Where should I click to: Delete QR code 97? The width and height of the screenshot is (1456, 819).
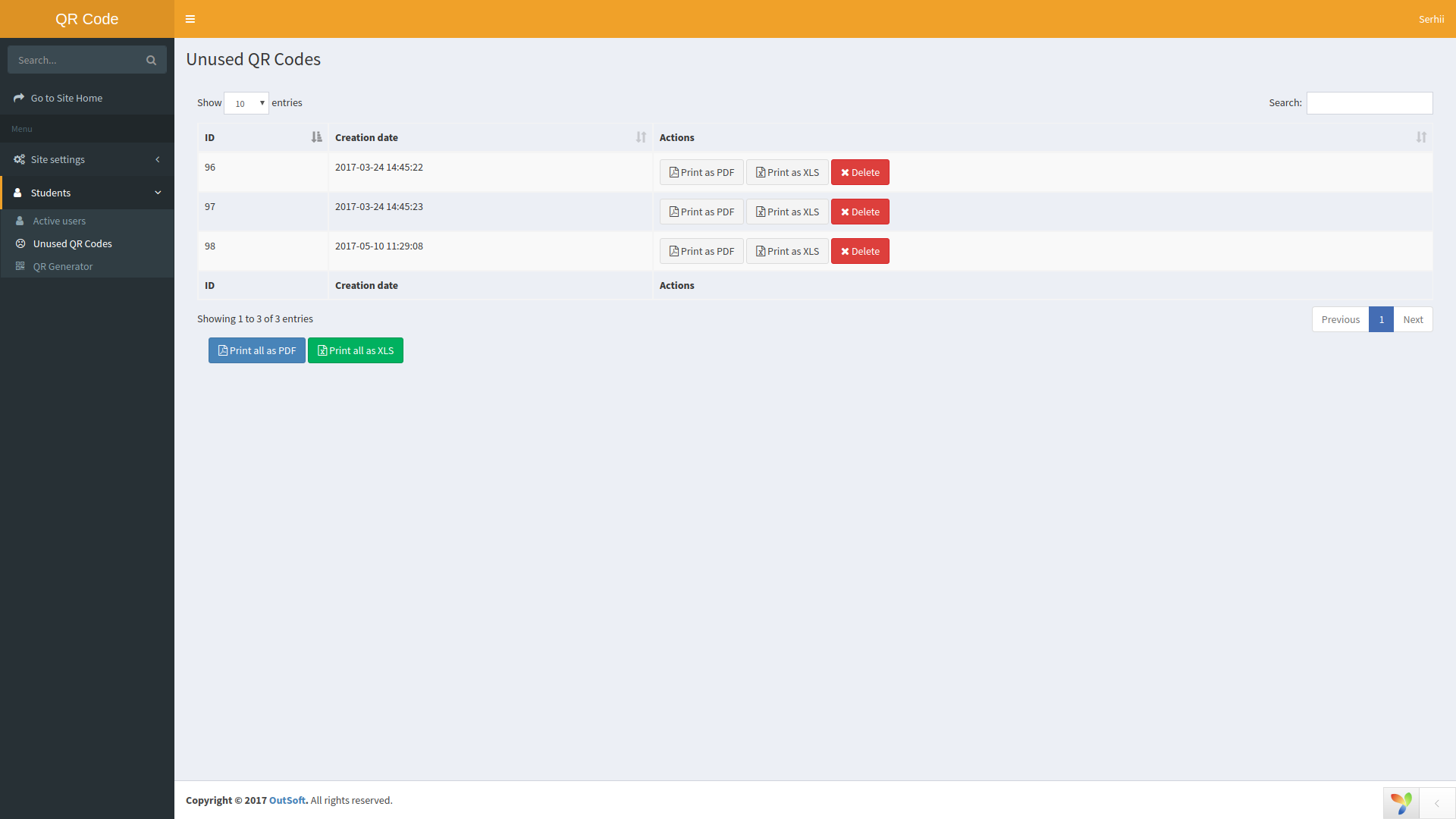860,212
